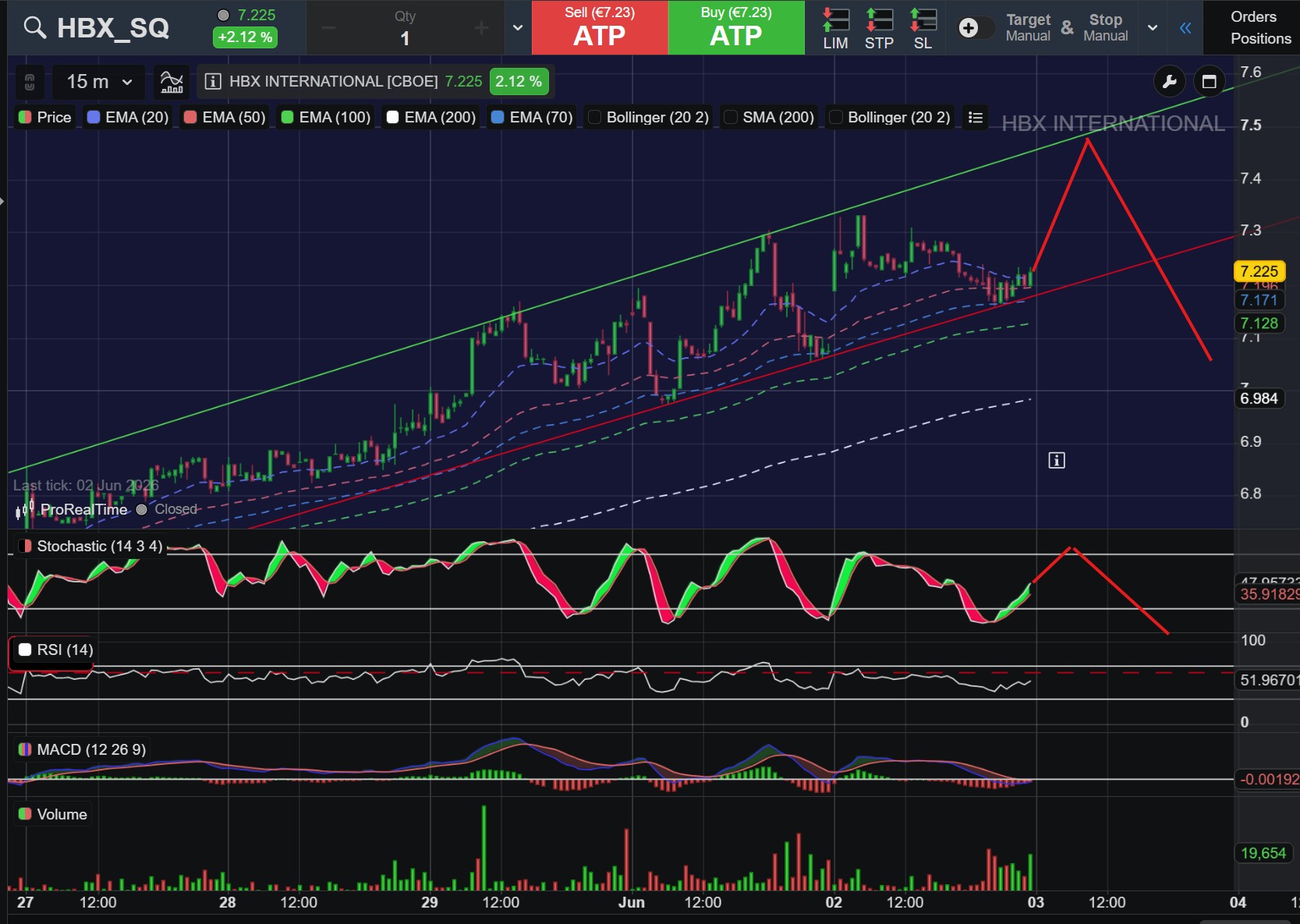Enable second Bollinger (20 2) after SMA (200)

890,117
